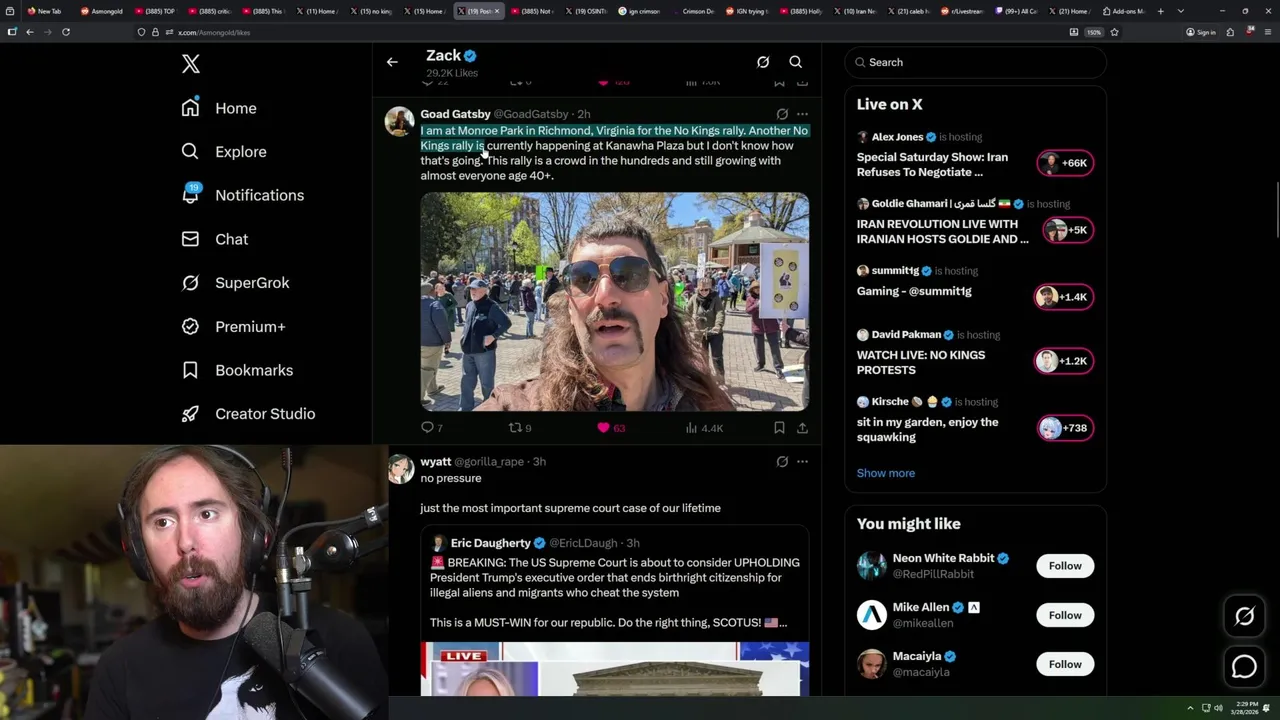Open more options on Goad Gatsby post
Screen dimensions: 1280x720
(x=802, y=114)
